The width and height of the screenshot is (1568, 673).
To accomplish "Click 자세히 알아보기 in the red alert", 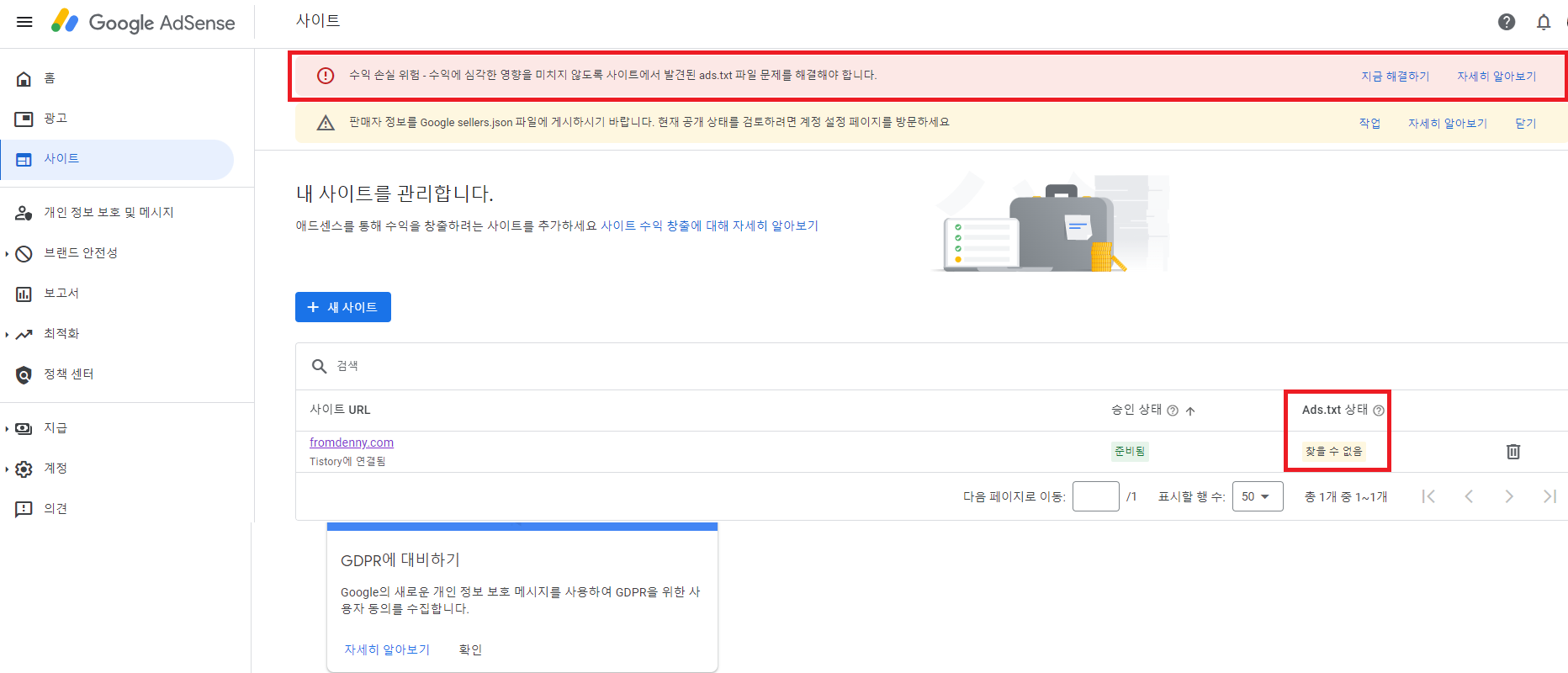I will 1496,76.
